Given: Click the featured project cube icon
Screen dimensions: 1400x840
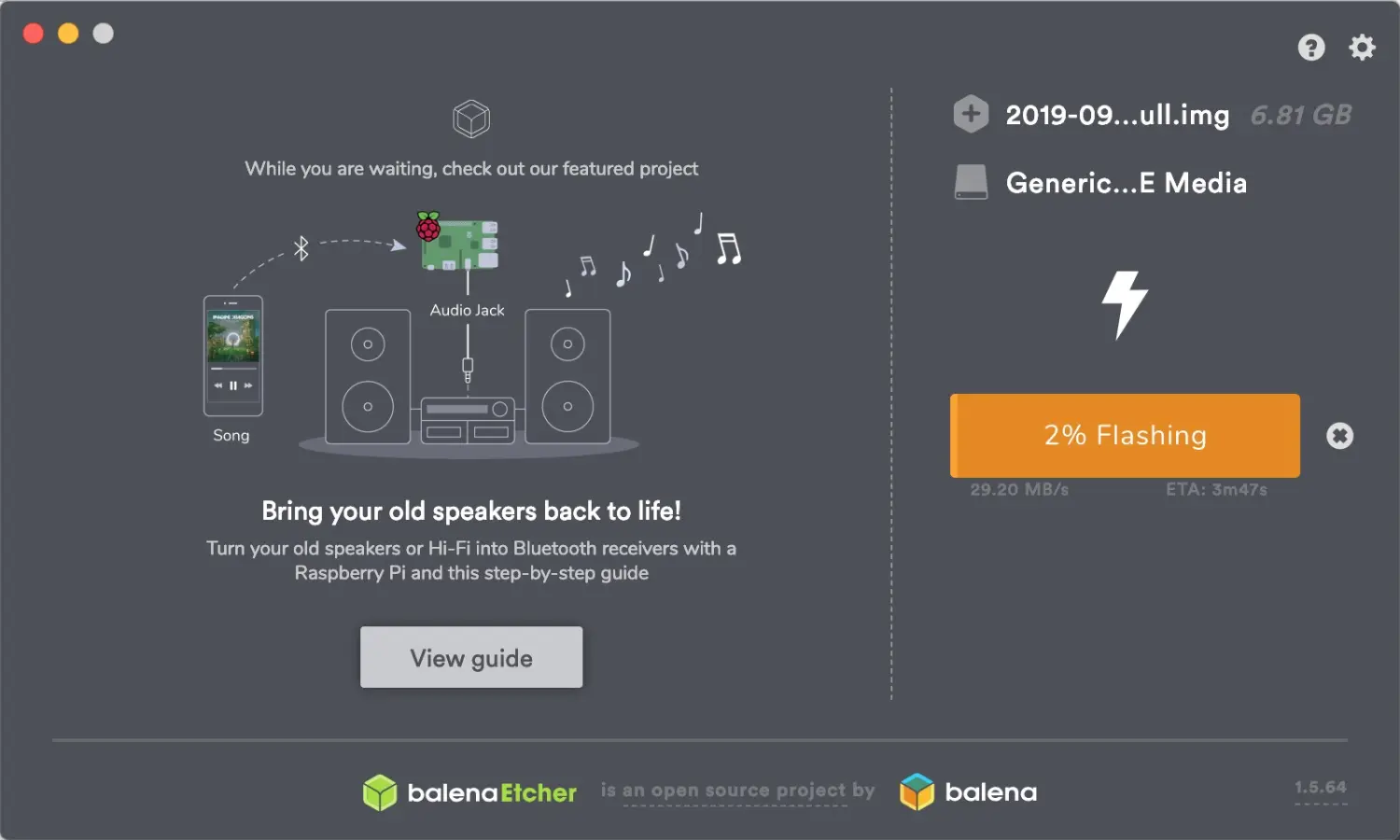Looking at the screenshot, I should (471, 119).
